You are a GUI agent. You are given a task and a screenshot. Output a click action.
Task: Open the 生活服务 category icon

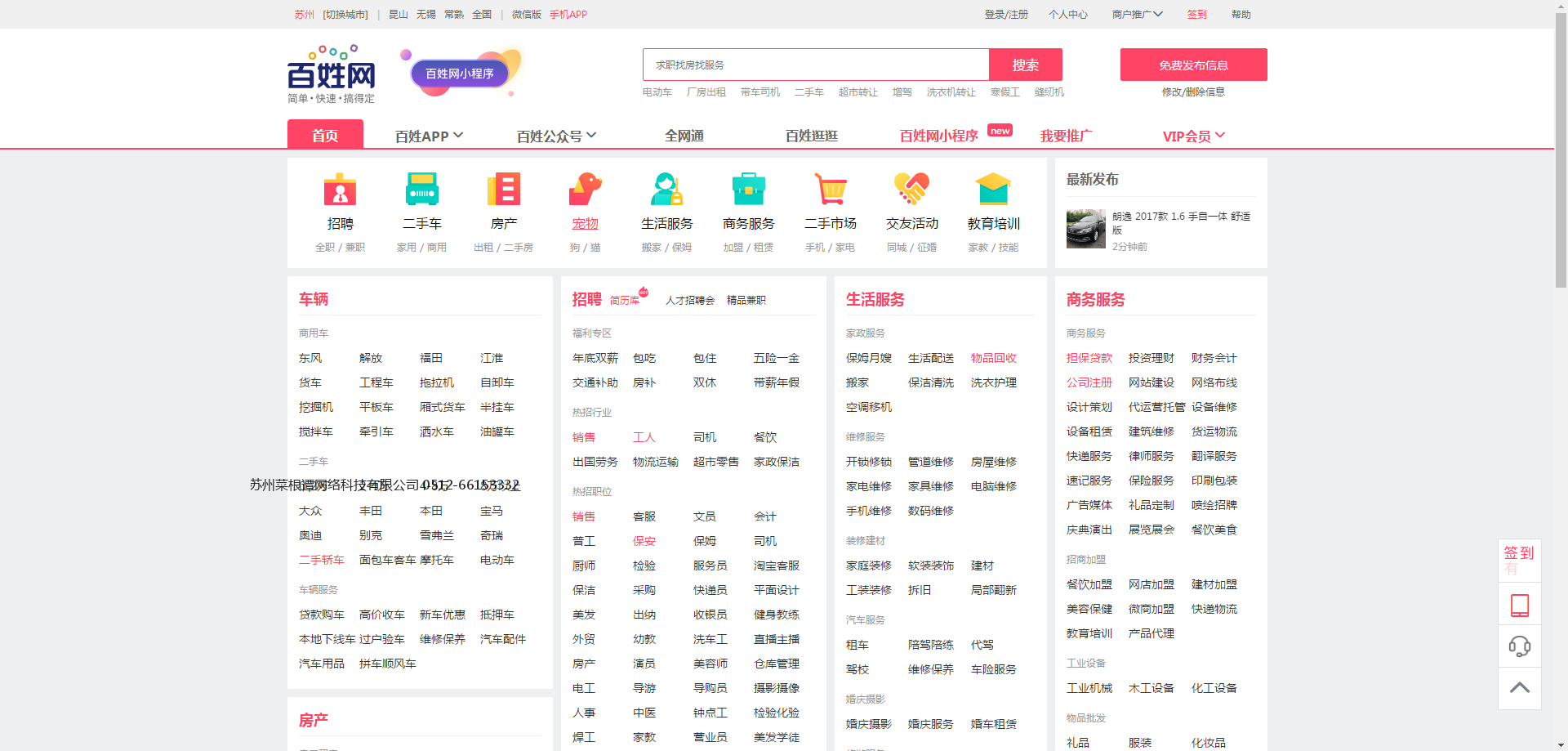666,190
